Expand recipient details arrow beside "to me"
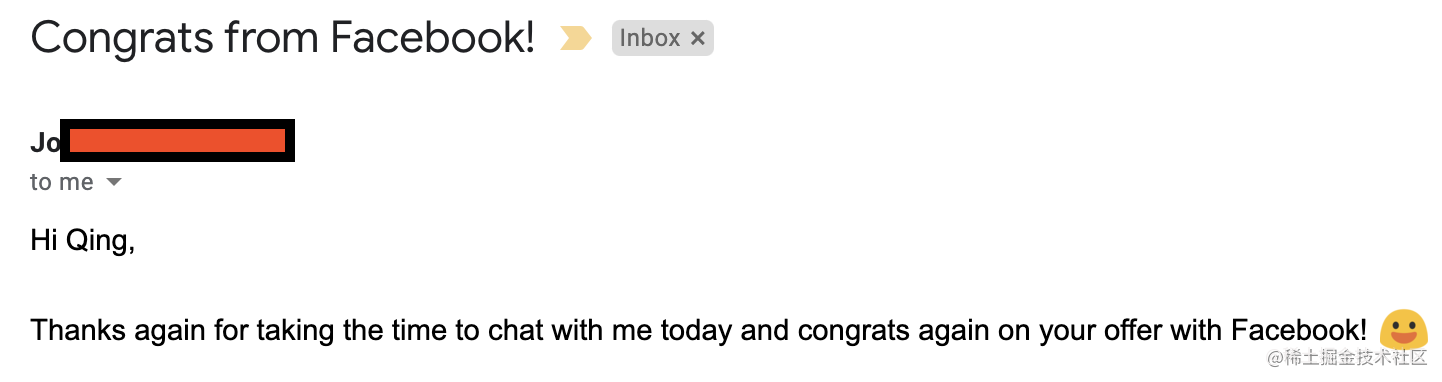1442x382 pixels. click(114, 182)
